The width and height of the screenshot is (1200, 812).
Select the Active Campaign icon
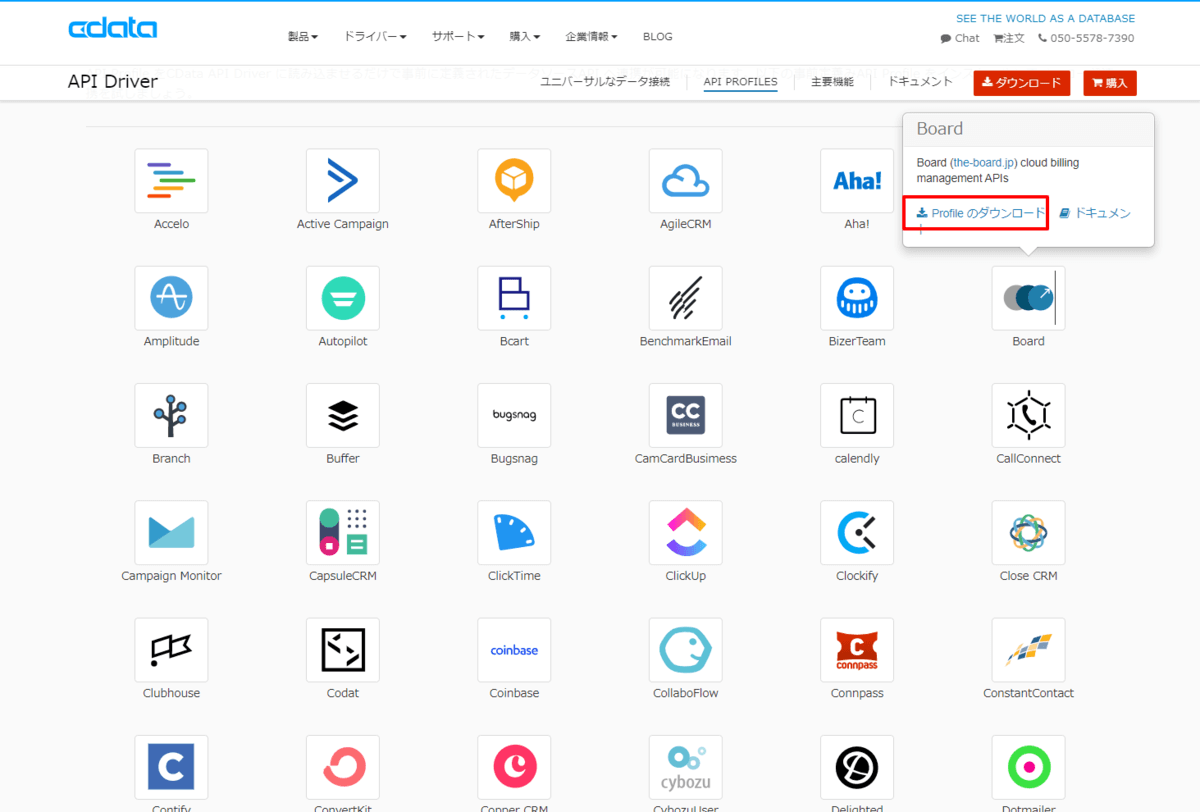pos(343,181)
